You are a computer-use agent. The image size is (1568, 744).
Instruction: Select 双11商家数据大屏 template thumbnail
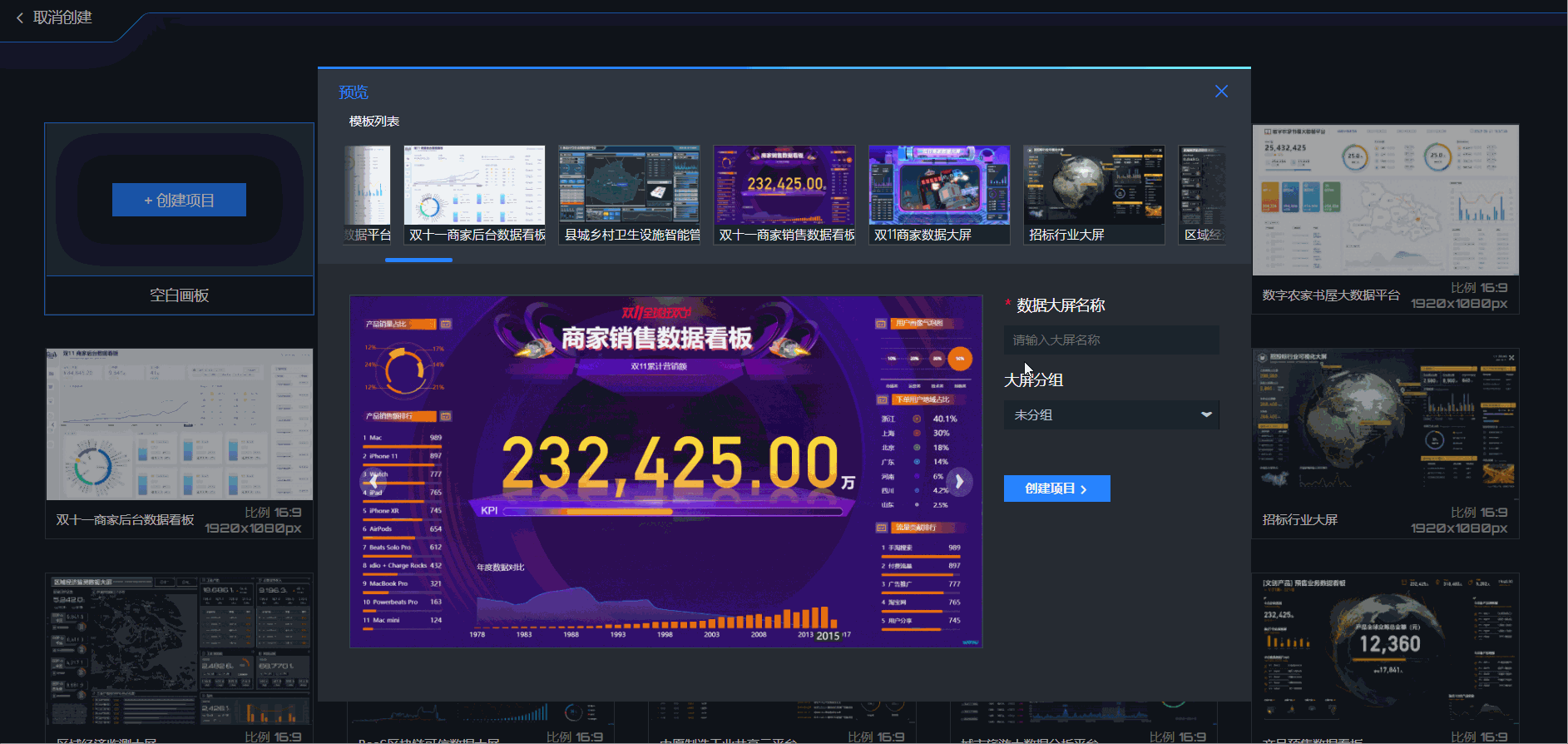click(939, 195)
